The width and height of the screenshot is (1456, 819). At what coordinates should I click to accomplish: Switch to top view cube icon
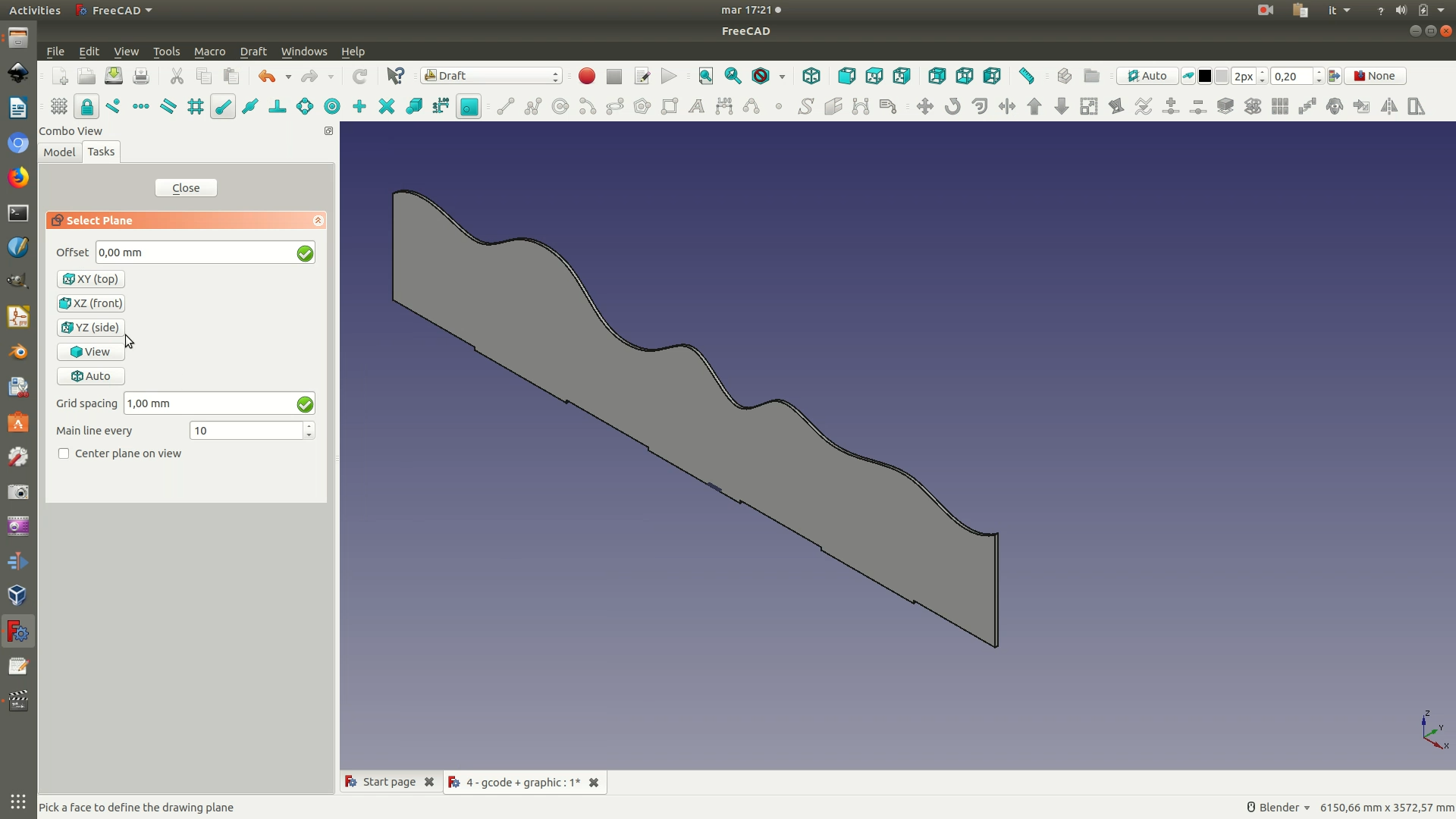point(874,77)
